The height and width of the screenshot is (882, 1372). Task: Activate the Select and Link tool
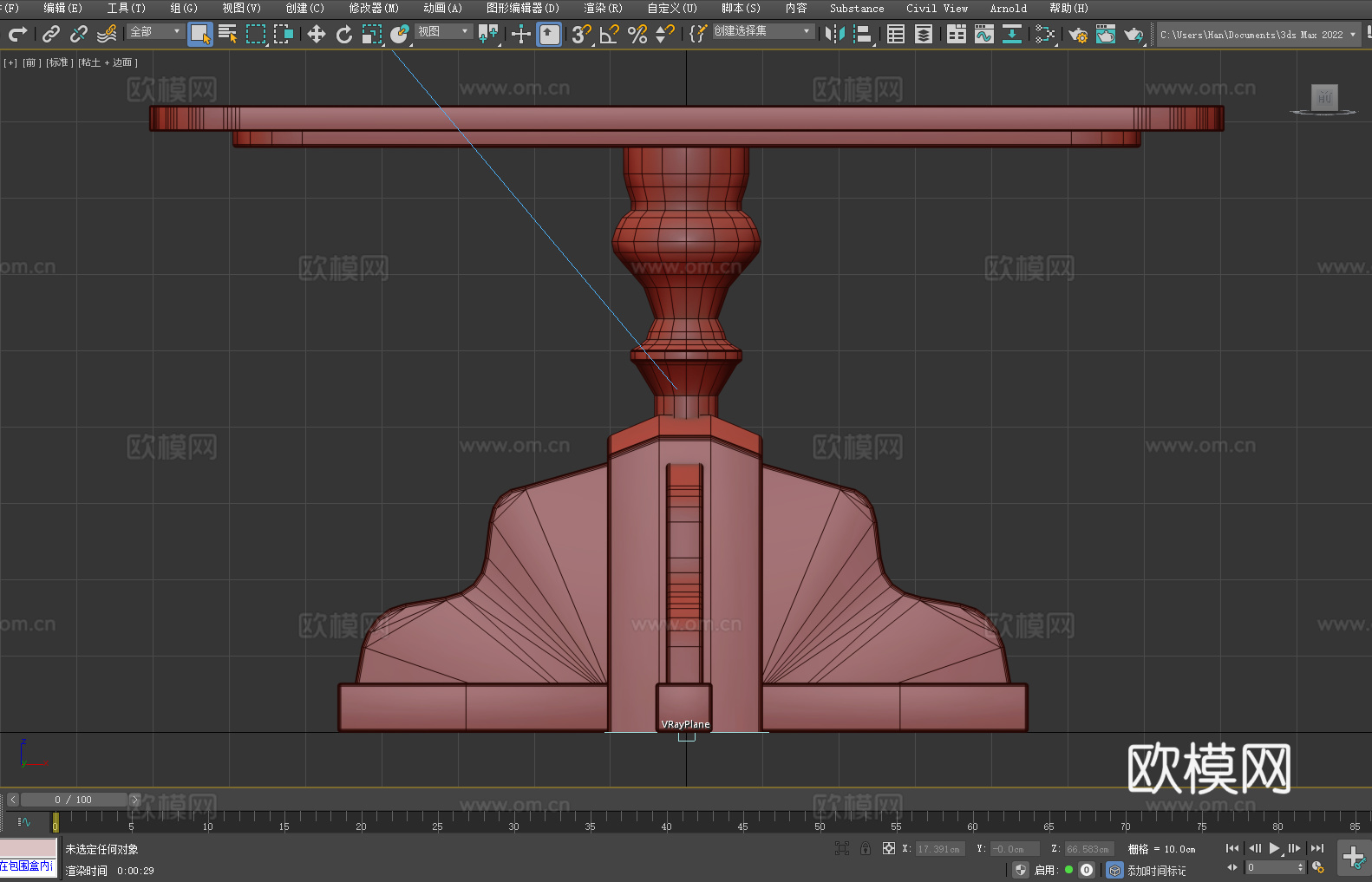pos(51,34)
